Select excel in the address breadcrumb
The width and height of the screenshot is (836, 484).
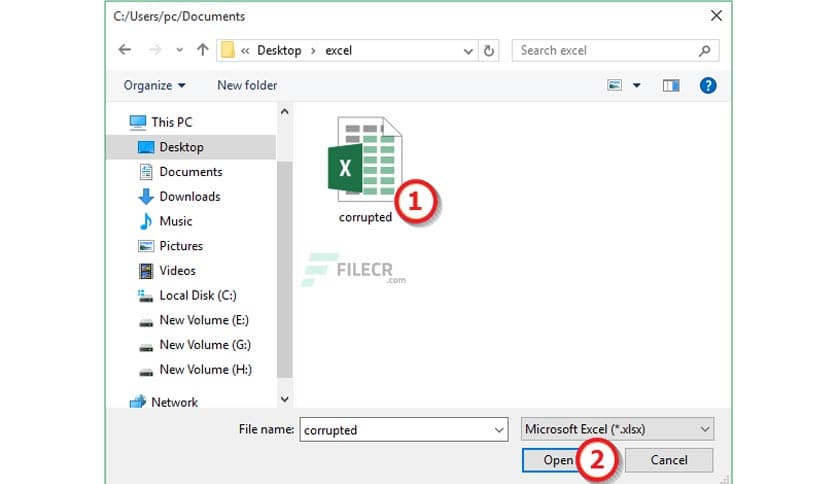click(339, 51)
